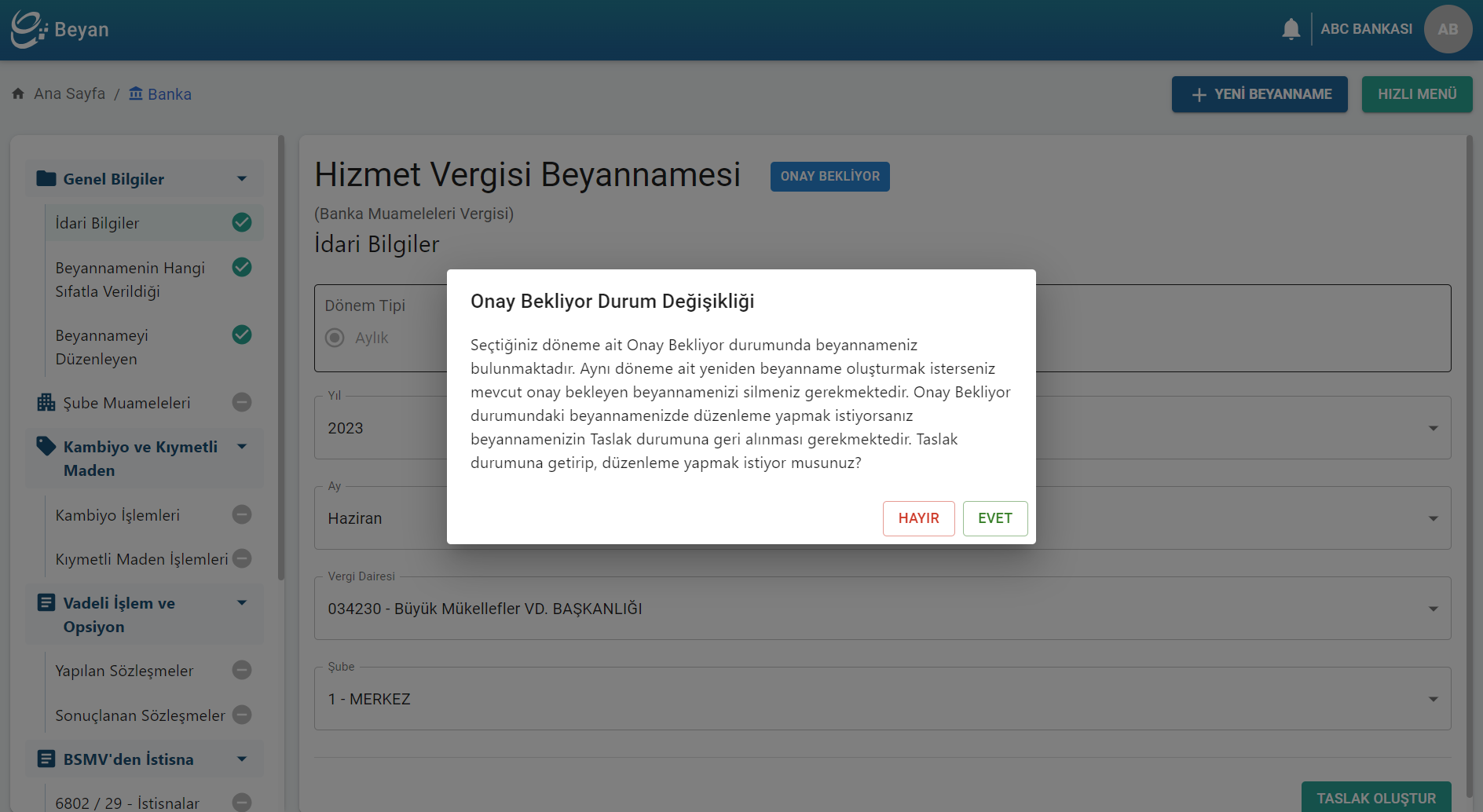Open the AB user avatar
The image size is (1483, 812).
[x=1448, y=29]
